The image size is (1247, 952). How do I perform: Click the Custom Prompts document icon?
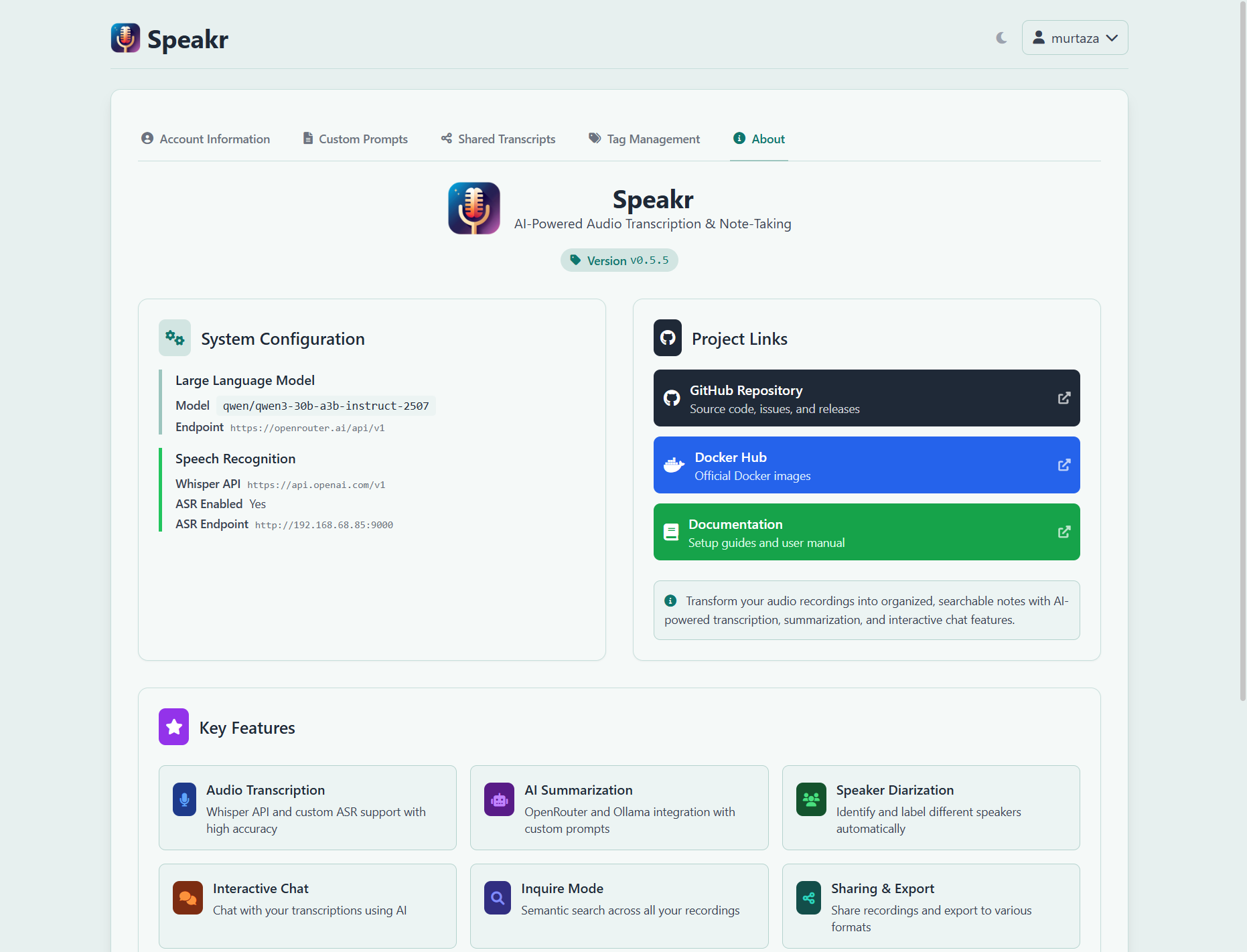[308, 138]
